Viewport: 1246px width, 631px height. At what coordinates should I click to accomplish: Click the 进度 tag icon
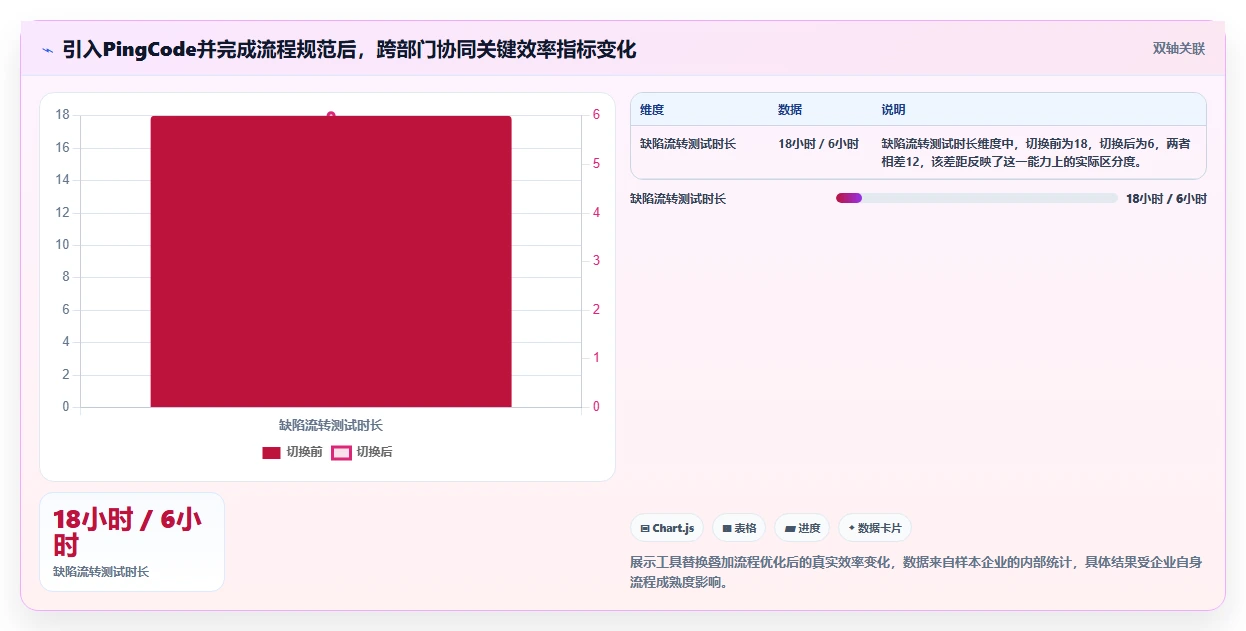[790, 528]
